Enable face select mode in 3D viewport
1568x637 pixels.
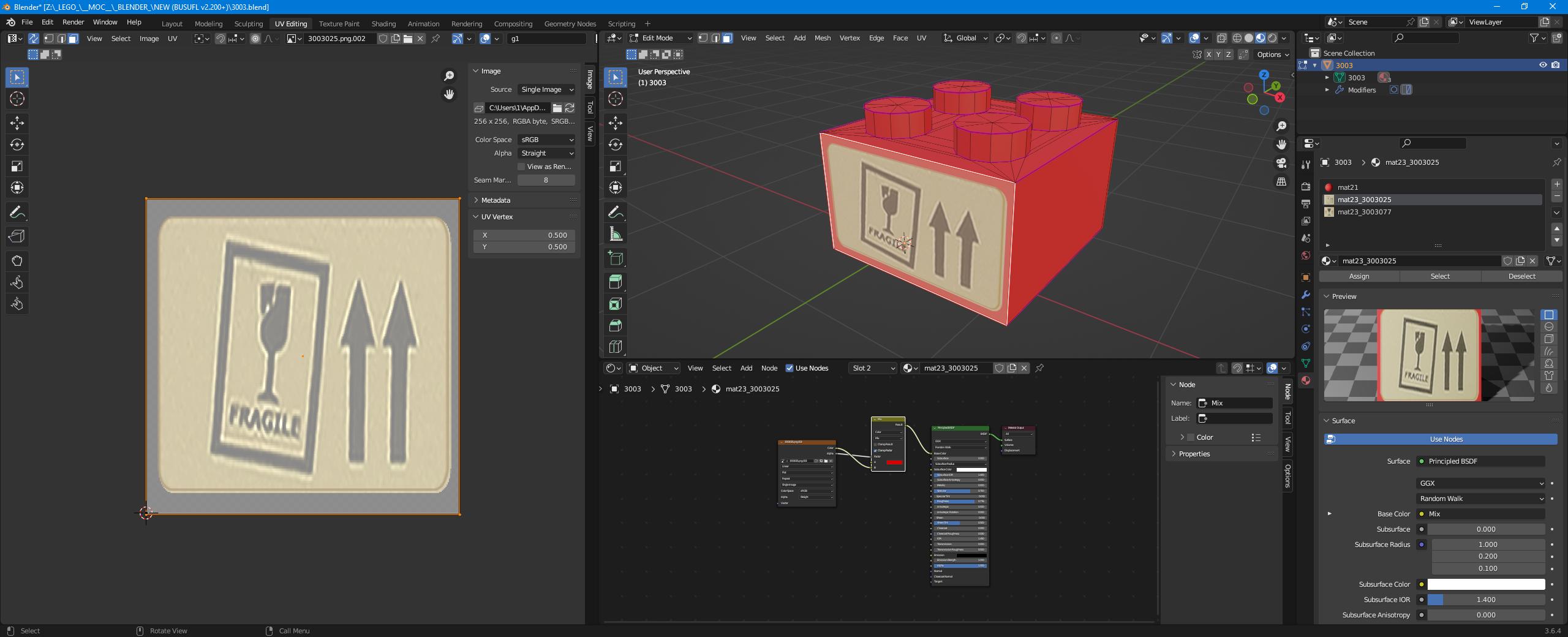click(727, 38)
